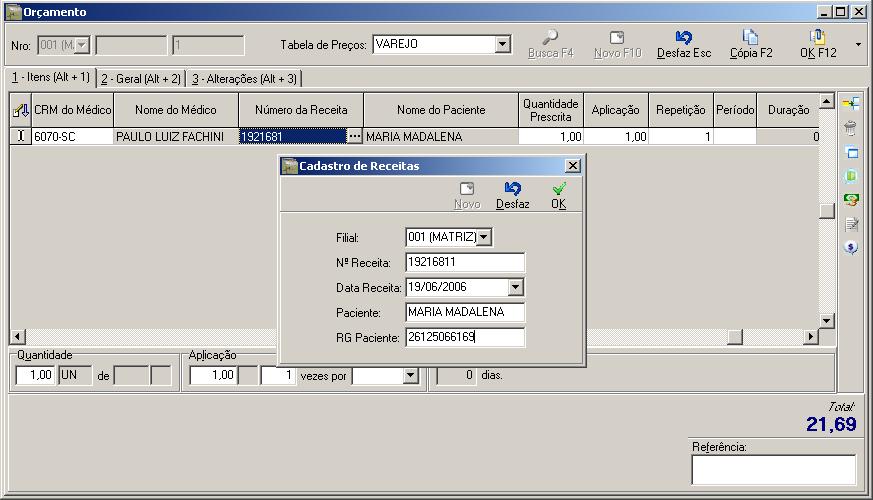Viewport: 873px width, 500px height.
Task: Click the Cópia F2 copy icon
Action: click(751, 37)
